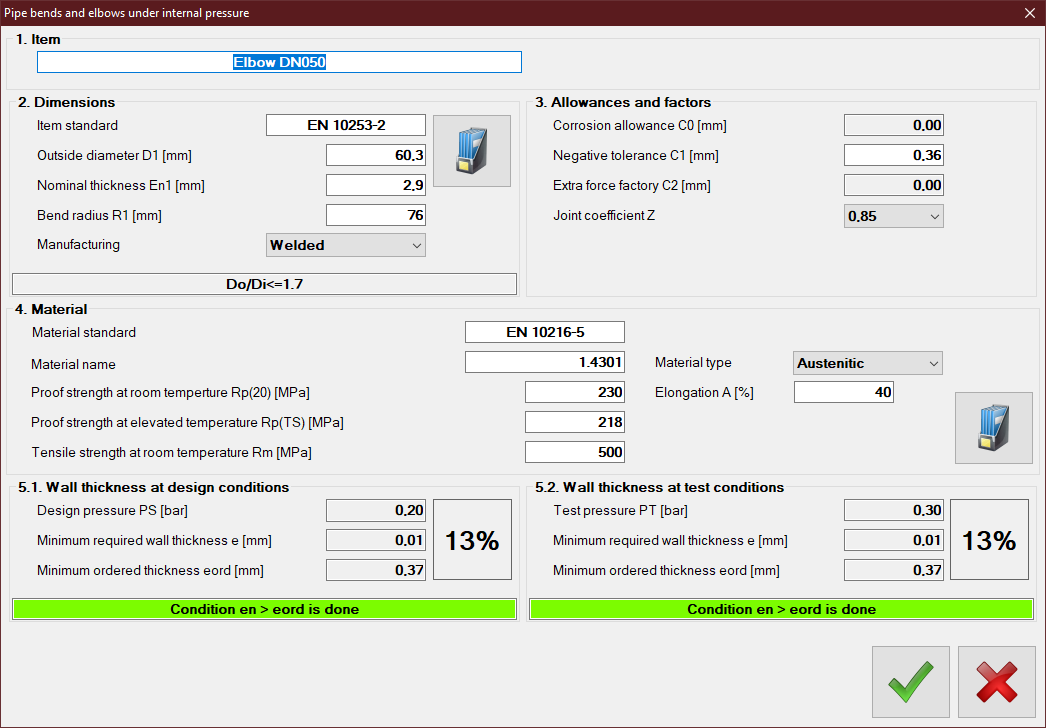Click the Material standard EN 10216-5 field
1046x728 pixels.
pos(544,332)
